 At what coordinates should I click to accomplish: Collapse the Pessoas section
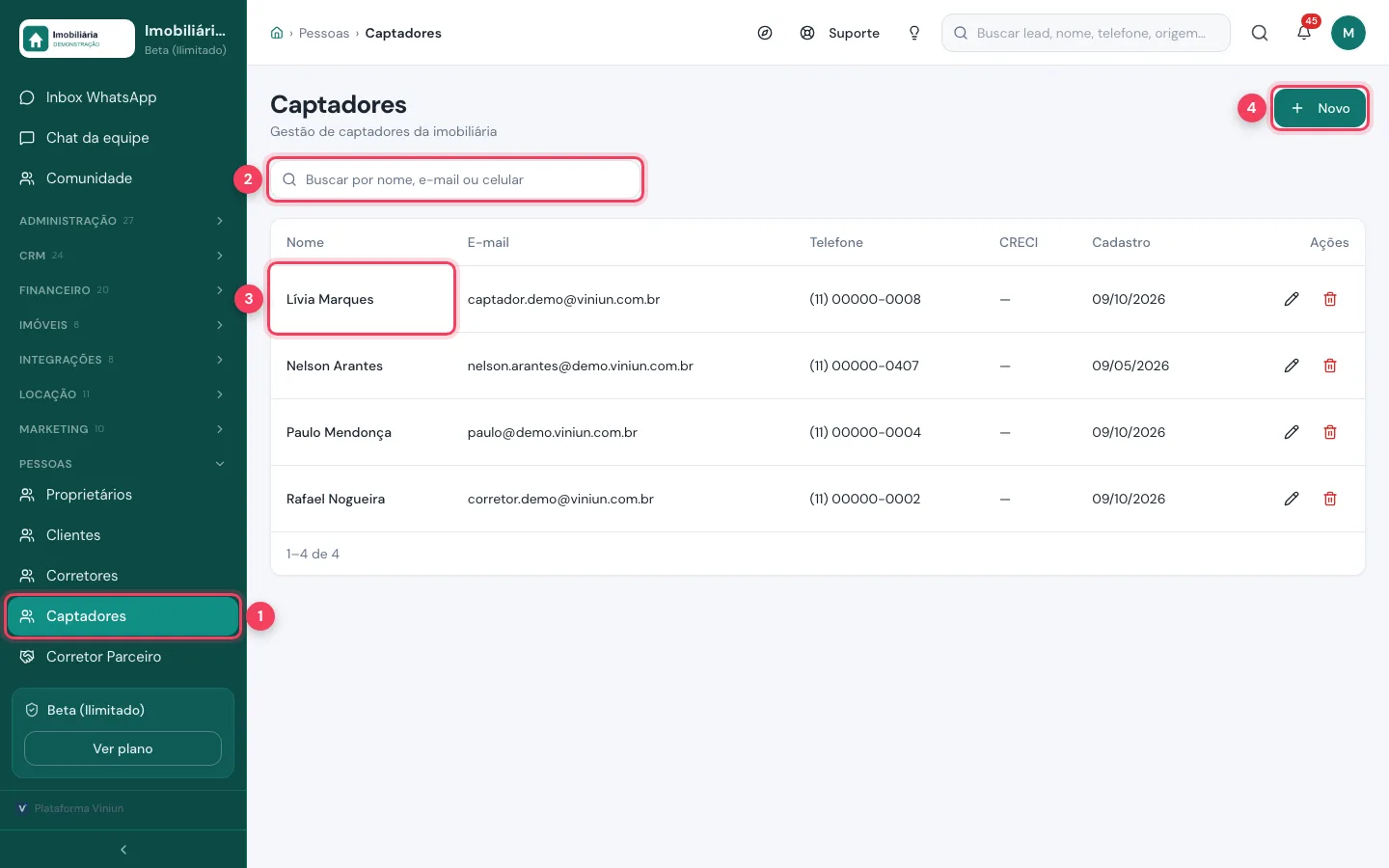click(x=123, y=464)
